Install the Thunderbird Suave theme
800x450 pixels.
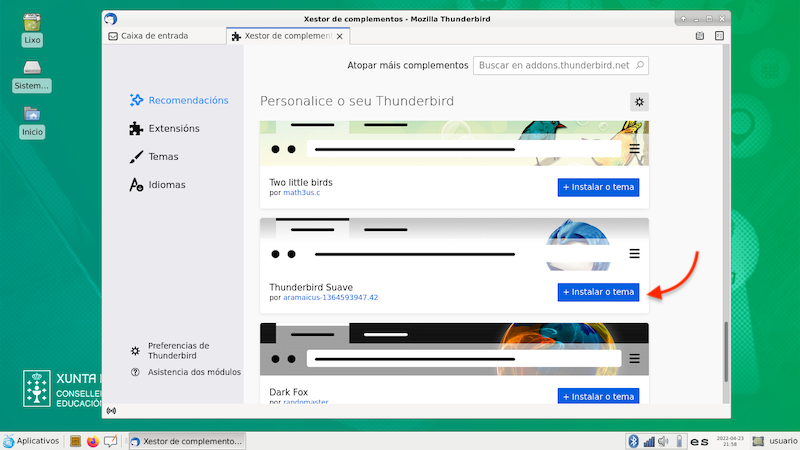(598, 292)
